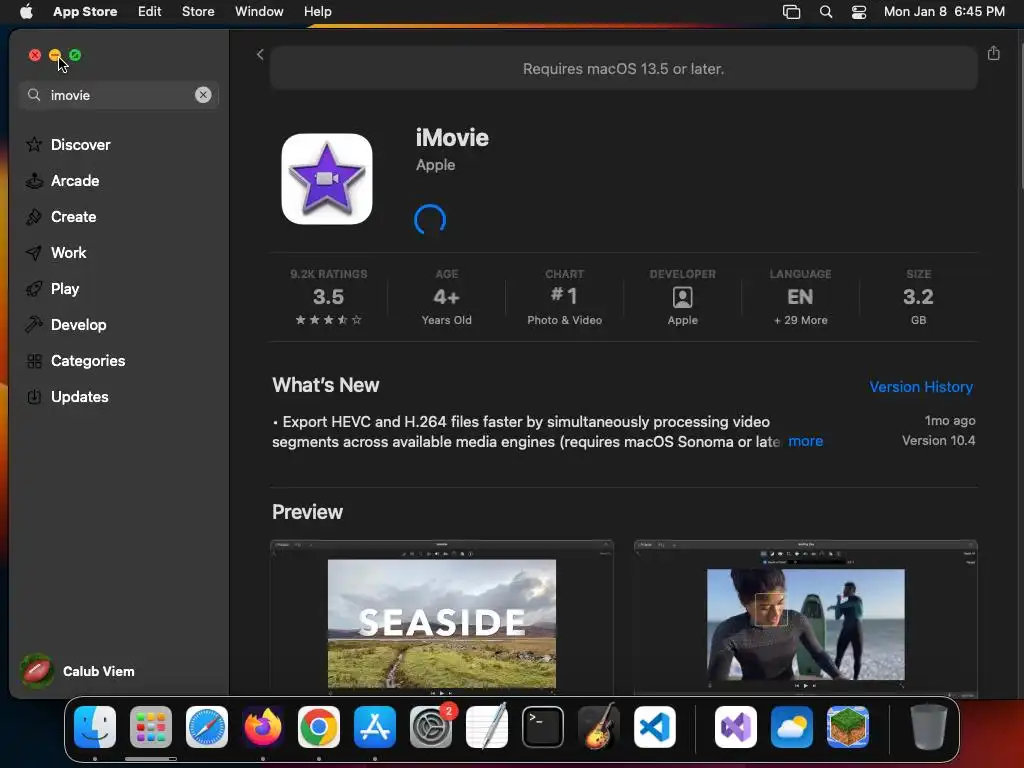Open the Store menu
The height and width of the screenshot is (768, 1024).
tap(198, 11)
